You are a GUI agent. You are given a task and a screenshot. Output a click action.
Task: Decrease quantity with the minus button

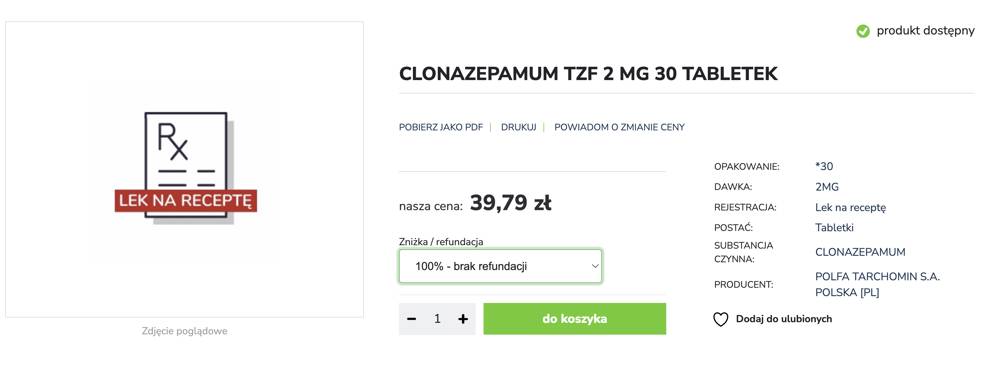(x=411, y=319)
